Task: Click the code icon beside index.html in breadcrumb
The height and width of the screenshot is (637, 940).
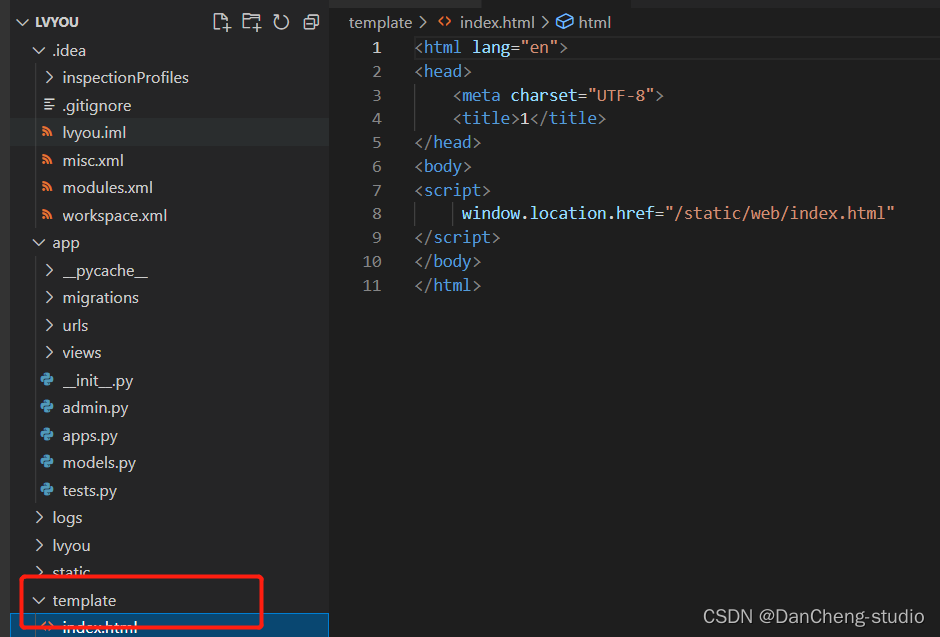Action: click(444, 22)
